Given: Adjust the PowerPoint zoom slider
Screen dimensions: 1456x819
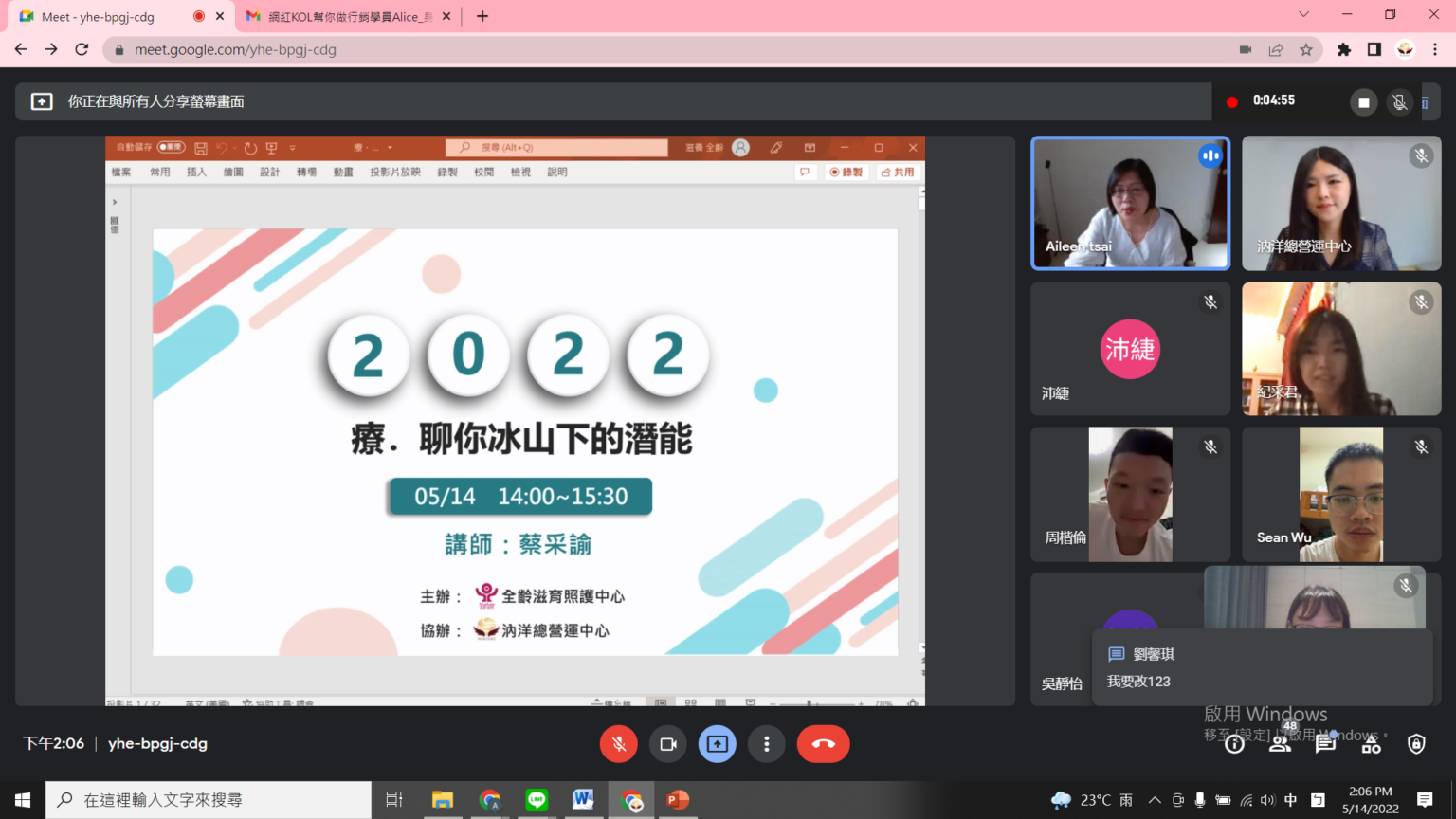Looking at the screenshot, I should tap(810, 703).
